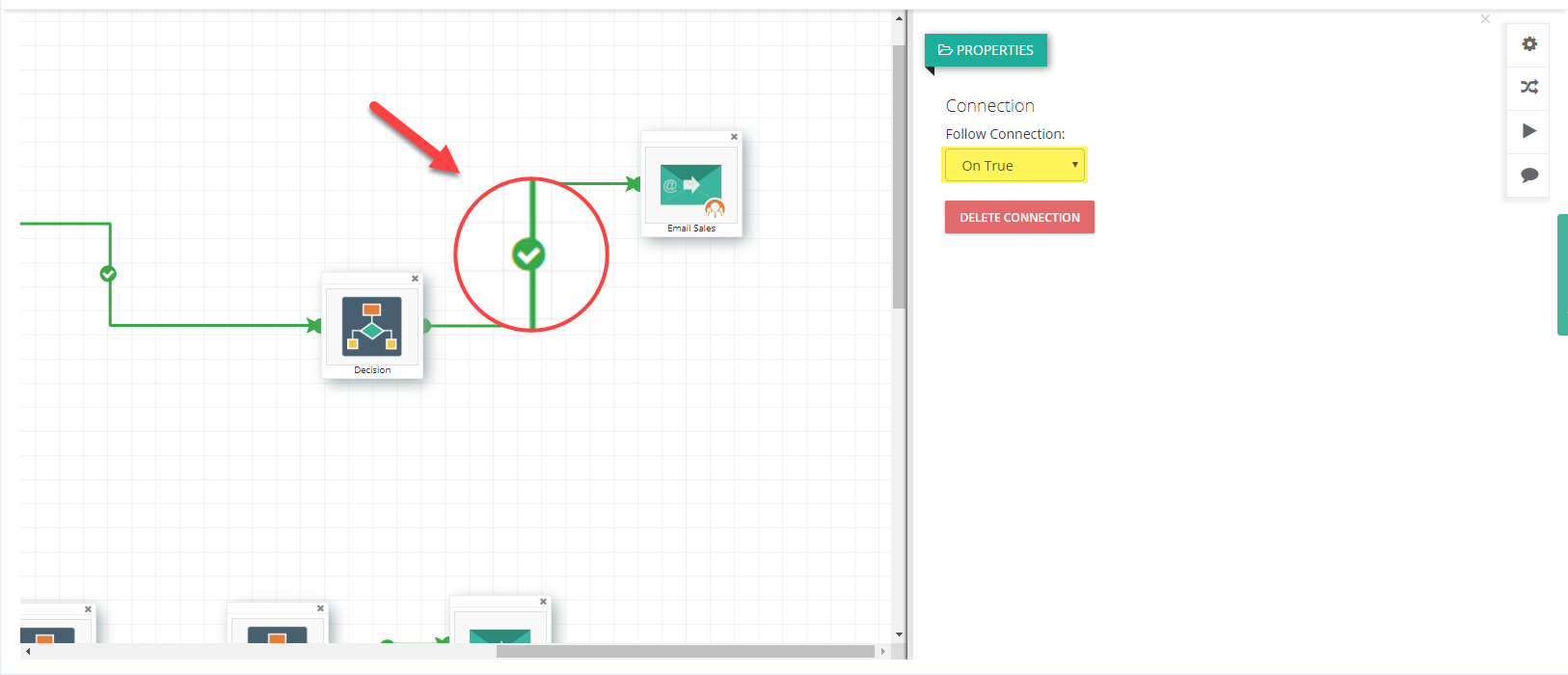
Task: Click the horizontal scrollbar left arrow
Action: [x=28, y=652]
